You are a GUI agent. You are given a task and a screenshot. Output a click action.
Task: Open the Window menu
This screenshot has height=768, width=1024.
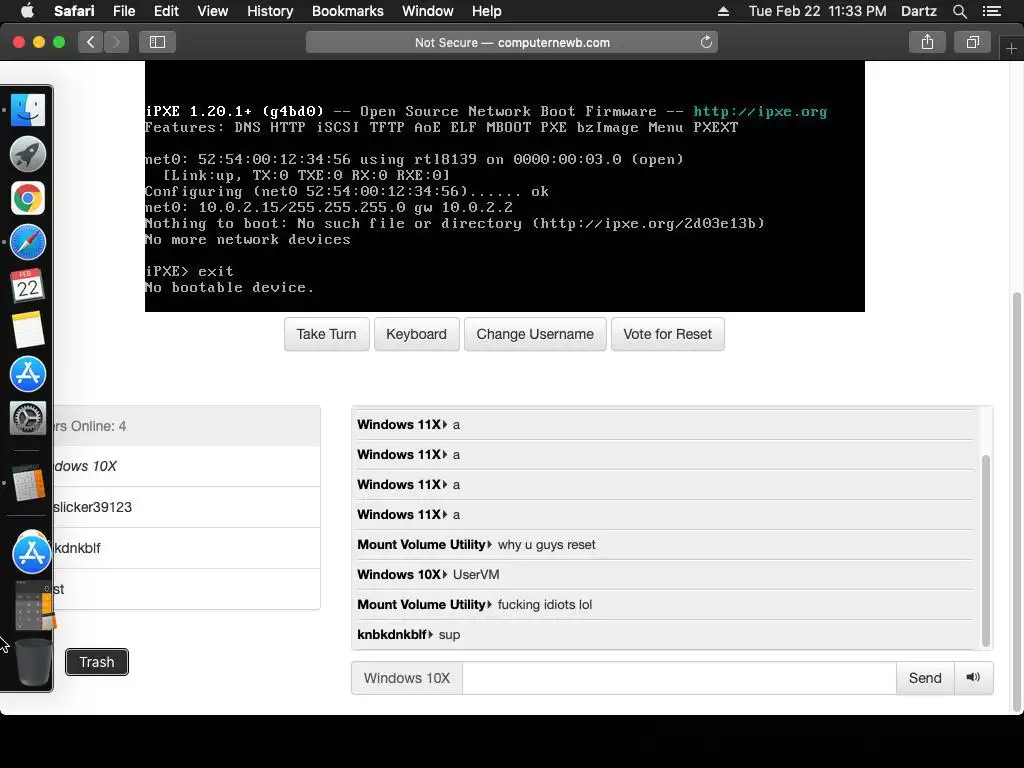pos(427,11)
